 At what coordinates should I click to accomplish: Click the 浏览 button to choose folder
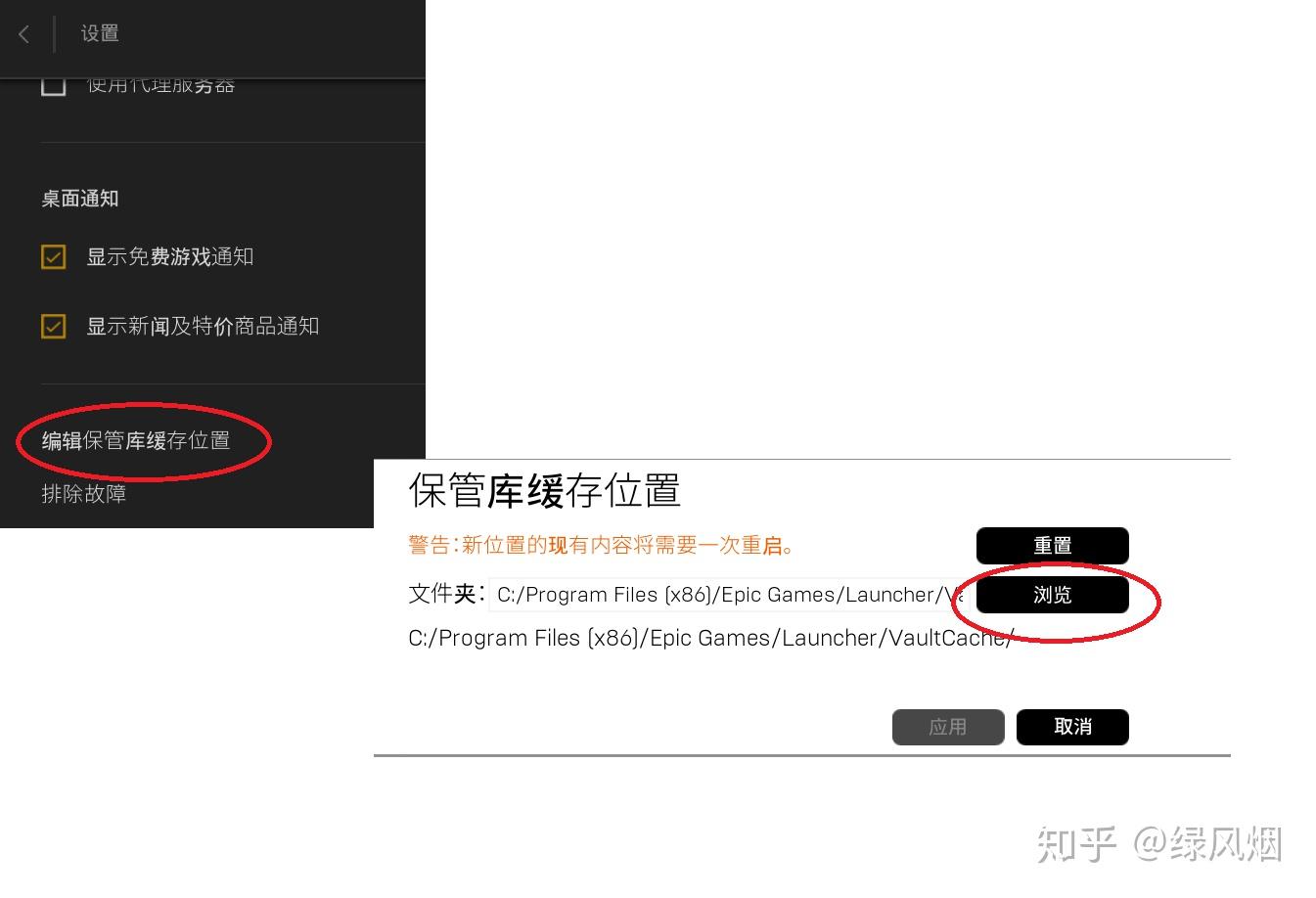pos(1053,595)
